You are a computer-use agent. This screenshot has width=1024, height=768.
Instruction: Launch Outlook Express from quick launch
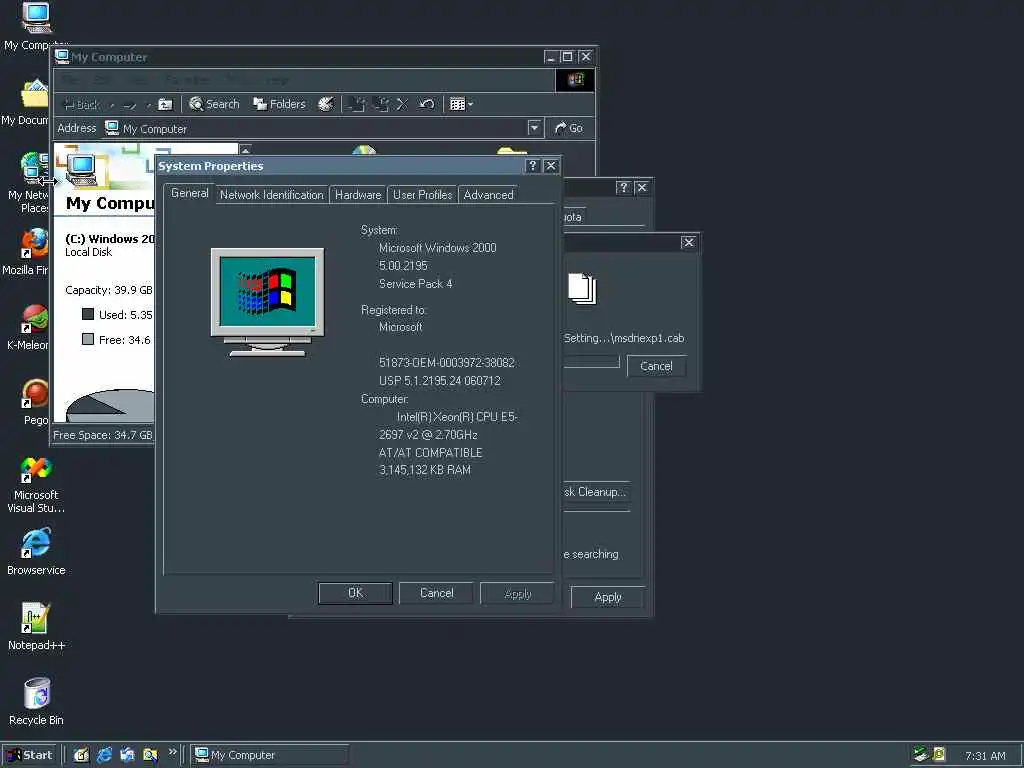pyautogui.click(x=127, y=755)
